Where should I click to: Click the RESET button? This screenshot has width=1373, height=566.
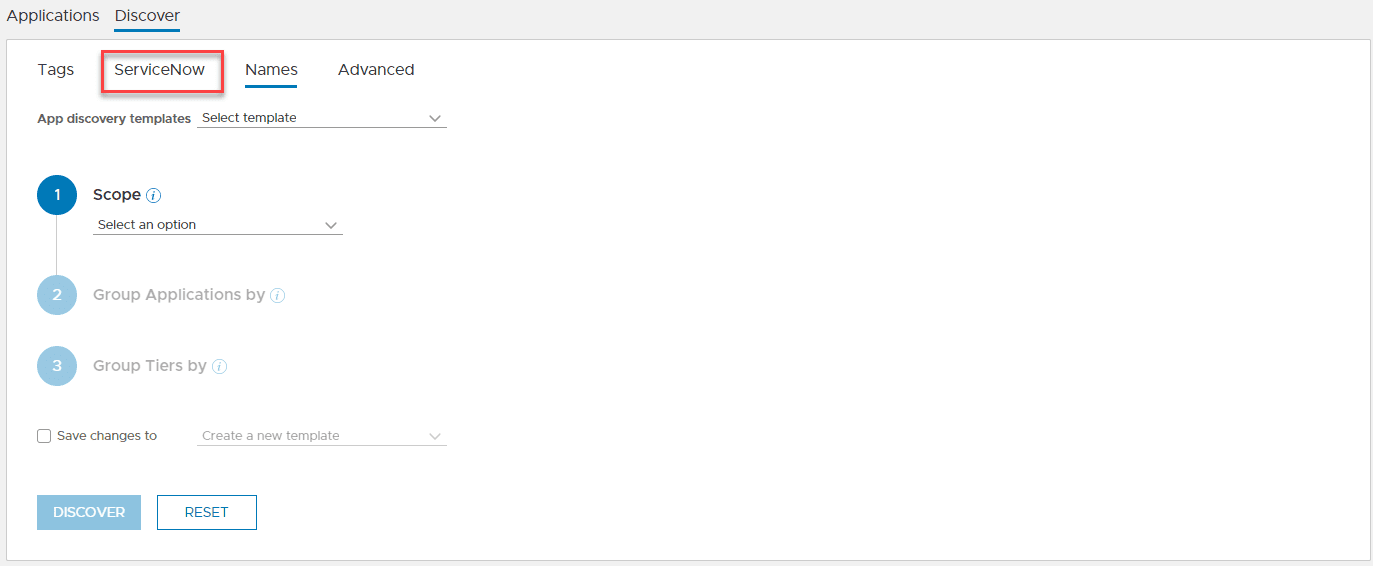coord(207,512)
